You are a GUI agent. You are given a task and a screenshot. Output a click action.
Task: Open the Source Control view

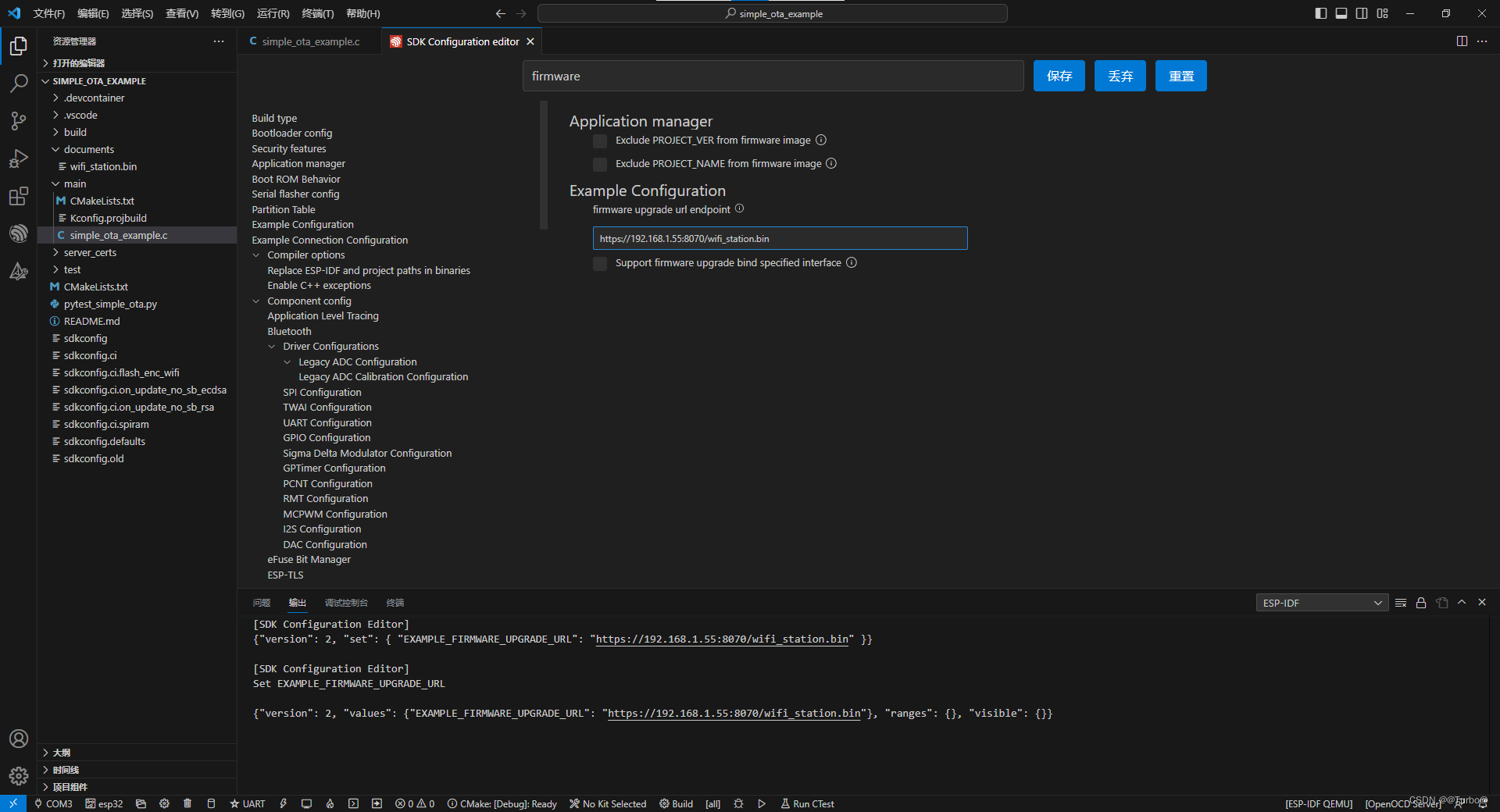click(19, 121)
